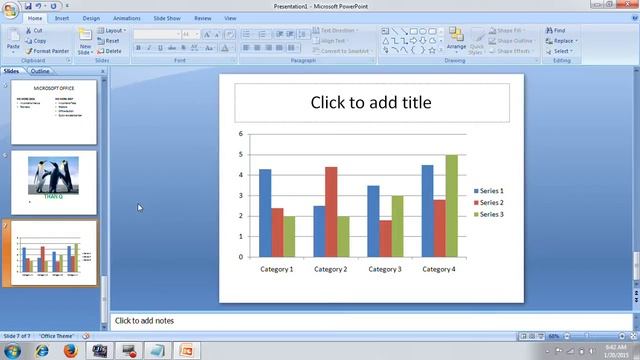The height and width of the screenshot is (360, 640).
Task: Click Increase Font Size icon
Action: point(207,34)
